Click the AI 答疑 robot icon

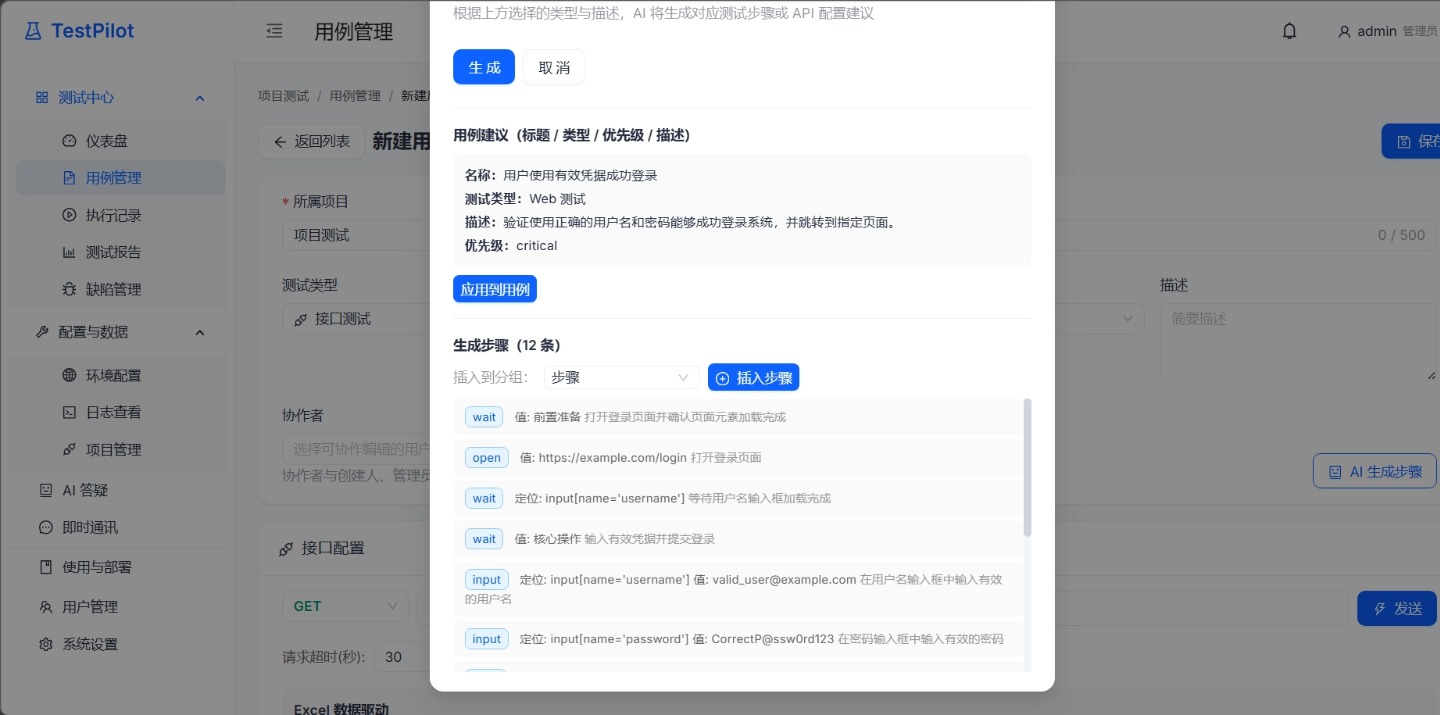tap(45, 490)
